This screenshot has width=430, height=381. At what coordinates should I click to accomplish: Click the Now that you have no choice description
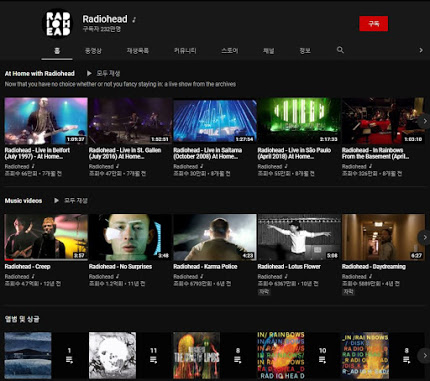click(120, 84)
